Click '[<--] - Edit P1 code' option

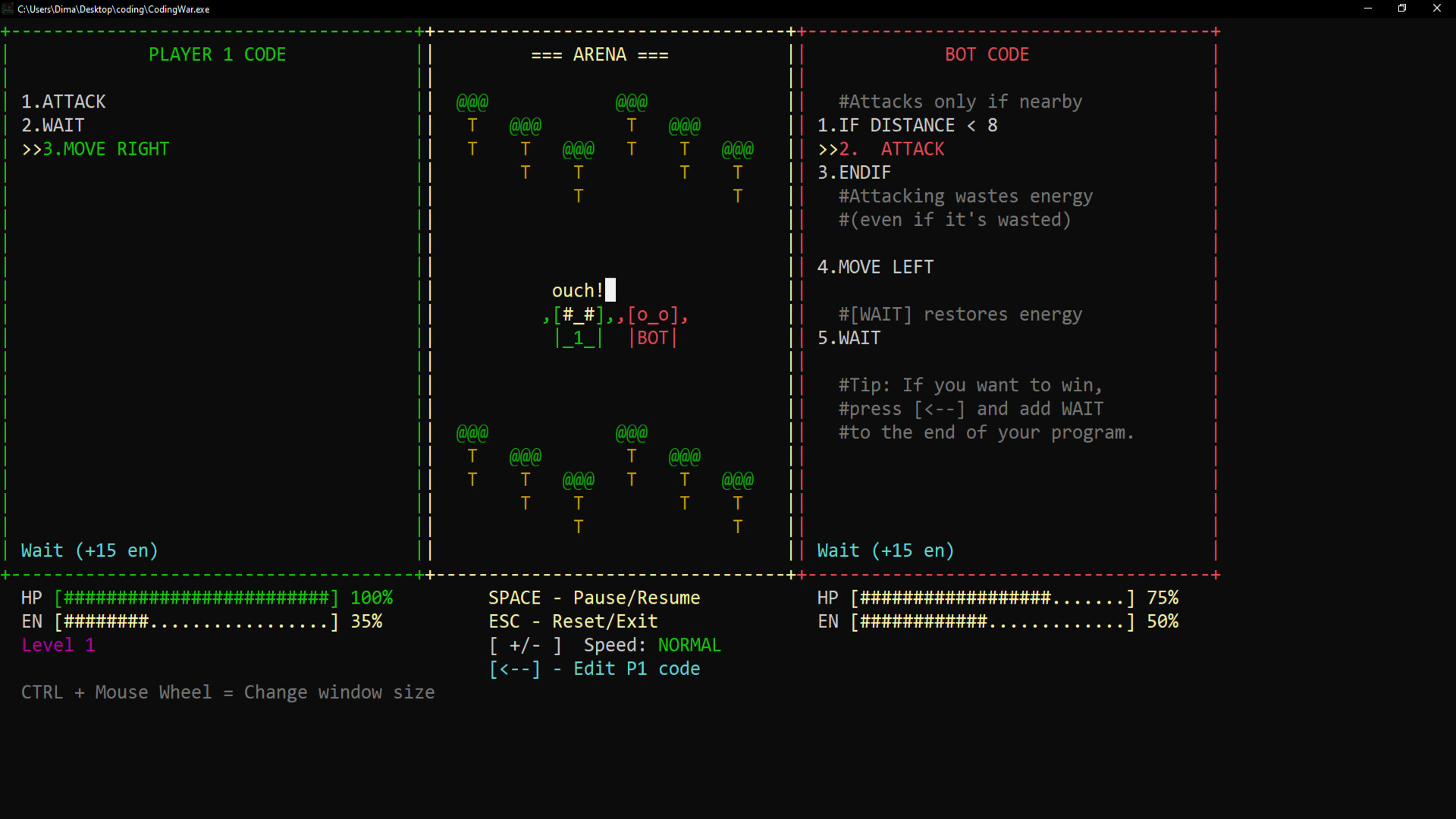595,669
